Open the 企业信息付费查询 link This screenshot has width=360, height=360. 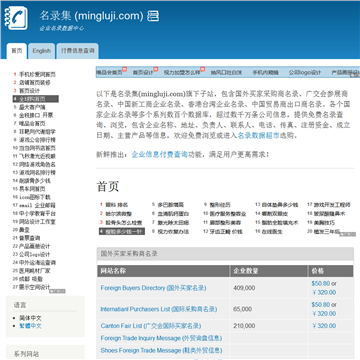click(160, 155)
